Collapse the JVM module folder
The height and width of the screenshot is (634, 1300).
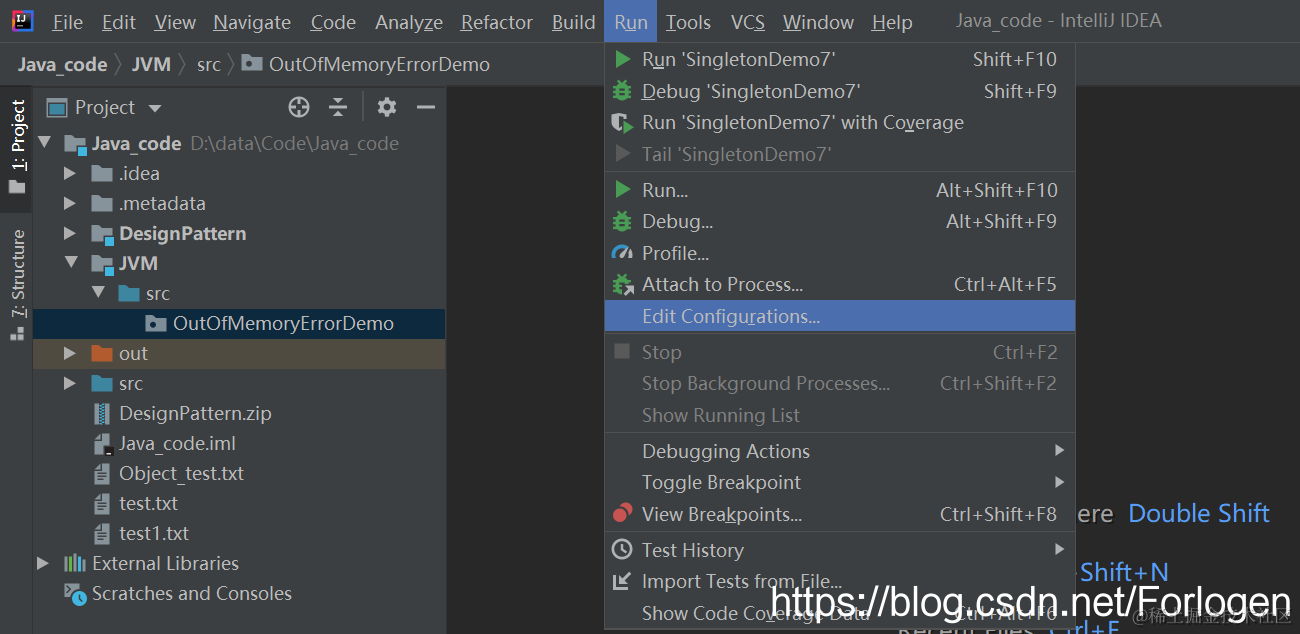[x=69, y=263]
